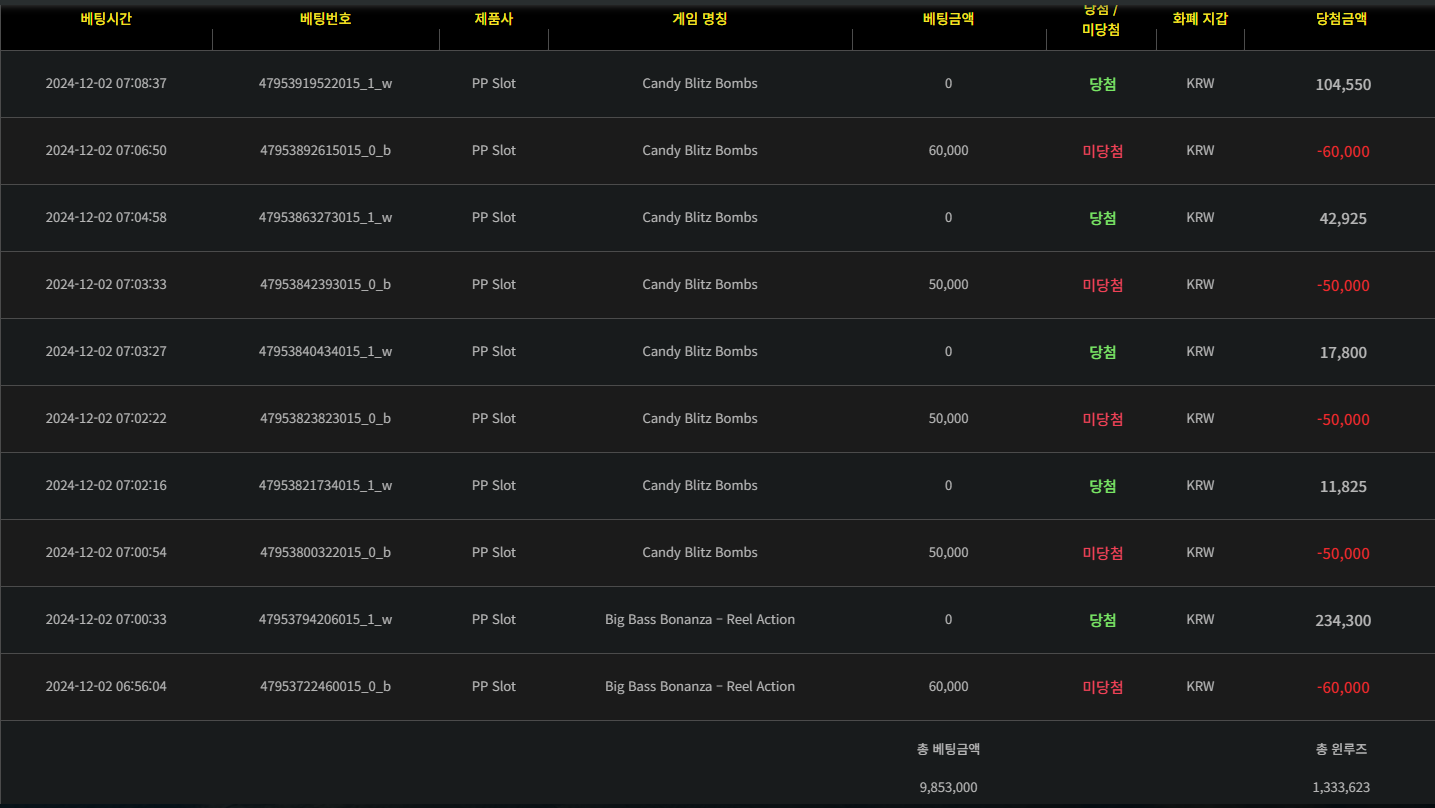Click 당첨 status in the 07:08:37 row

[x=1102, y=84]
